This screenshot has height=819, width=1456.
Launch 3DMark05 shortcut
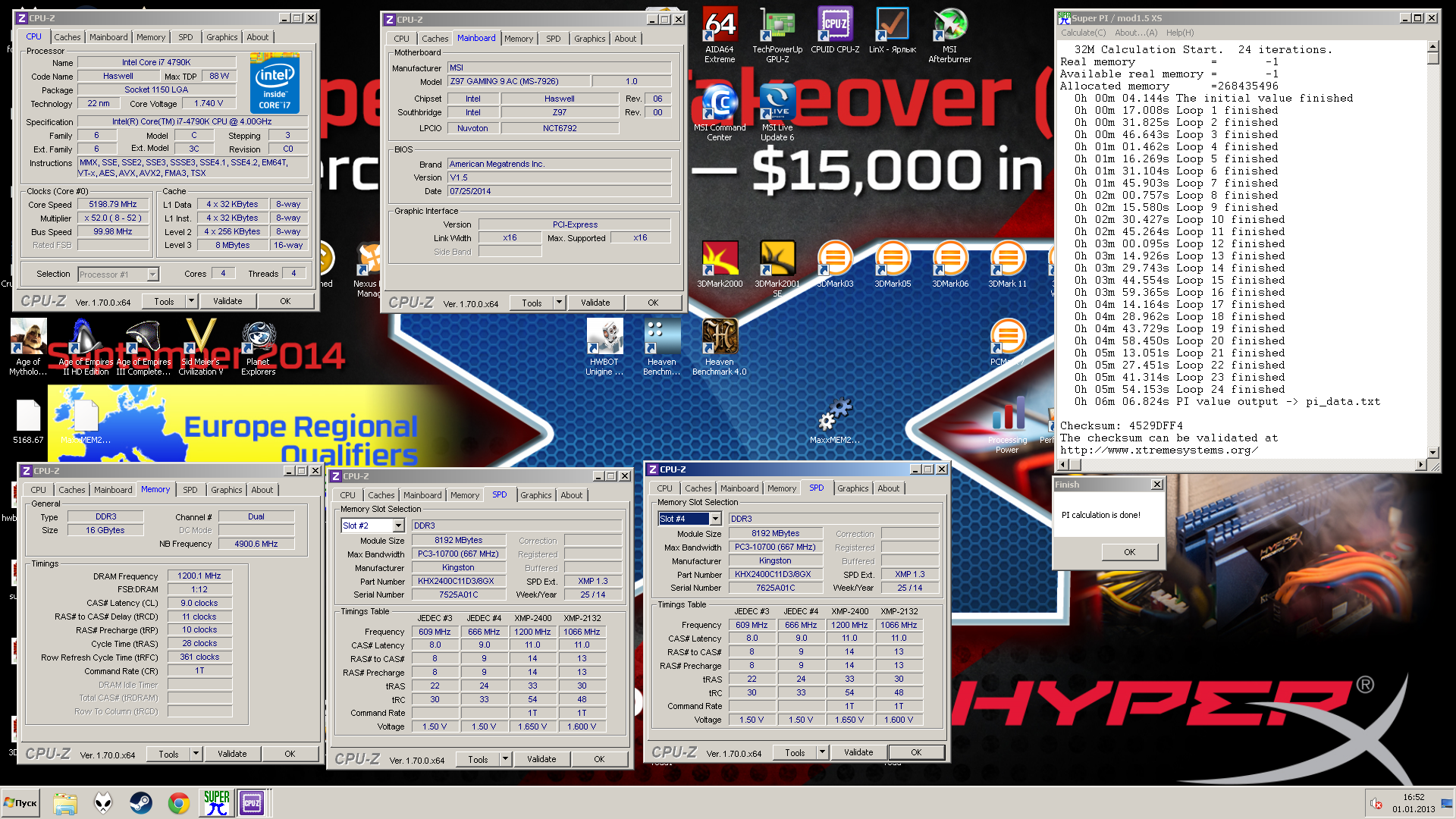click(893, 264)
